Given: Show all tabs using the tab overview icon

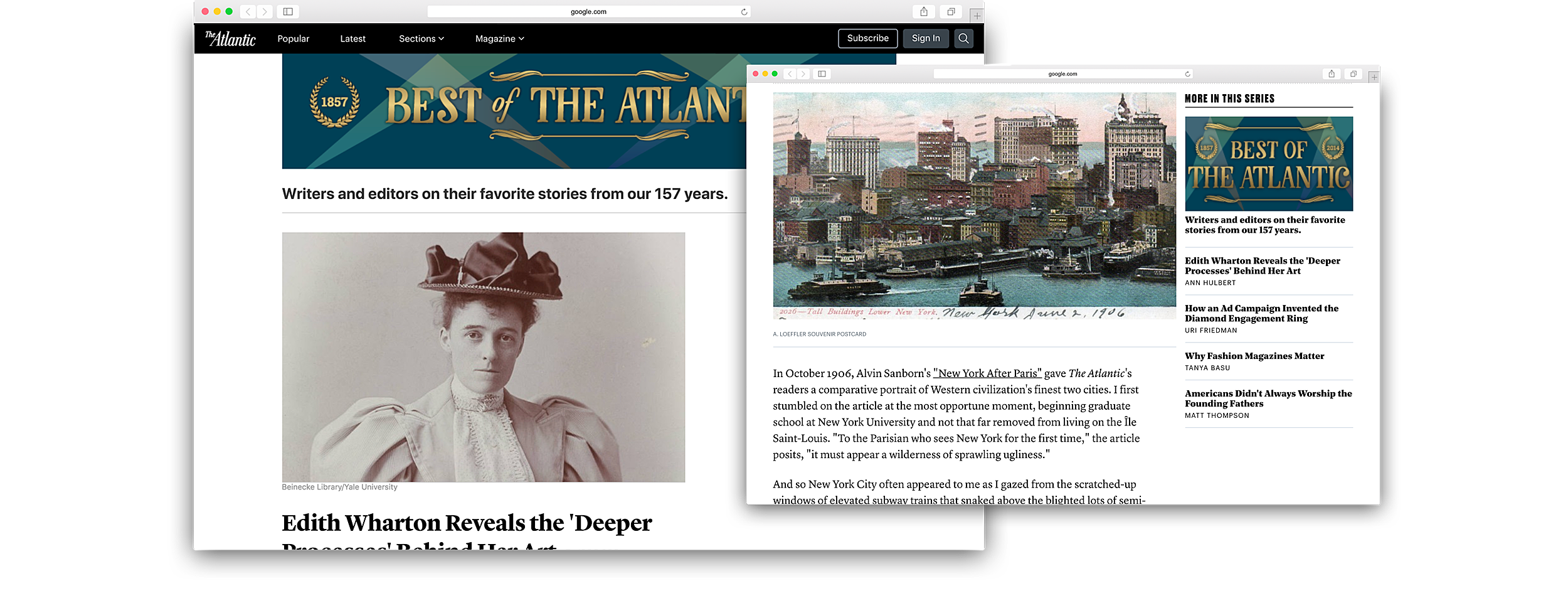Looking at the screenshot, I should pos(951,11).
